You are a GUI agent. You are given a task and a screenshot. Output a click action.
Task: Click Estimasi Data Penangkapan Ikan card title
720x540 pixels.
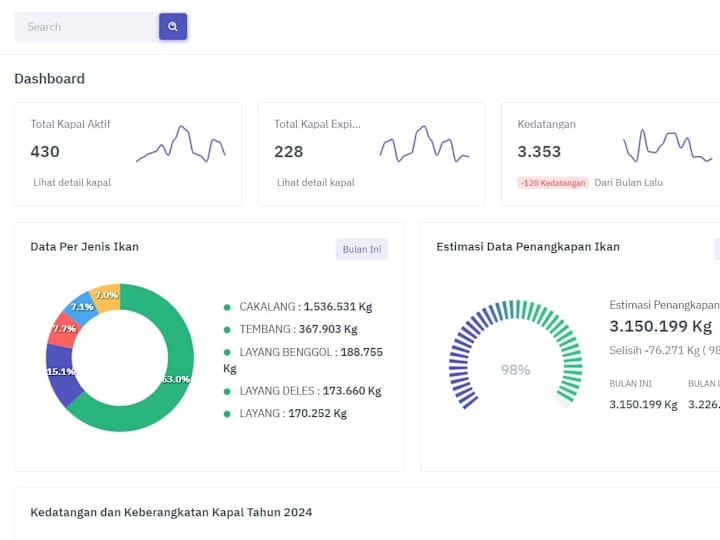(x=528, y=247)
